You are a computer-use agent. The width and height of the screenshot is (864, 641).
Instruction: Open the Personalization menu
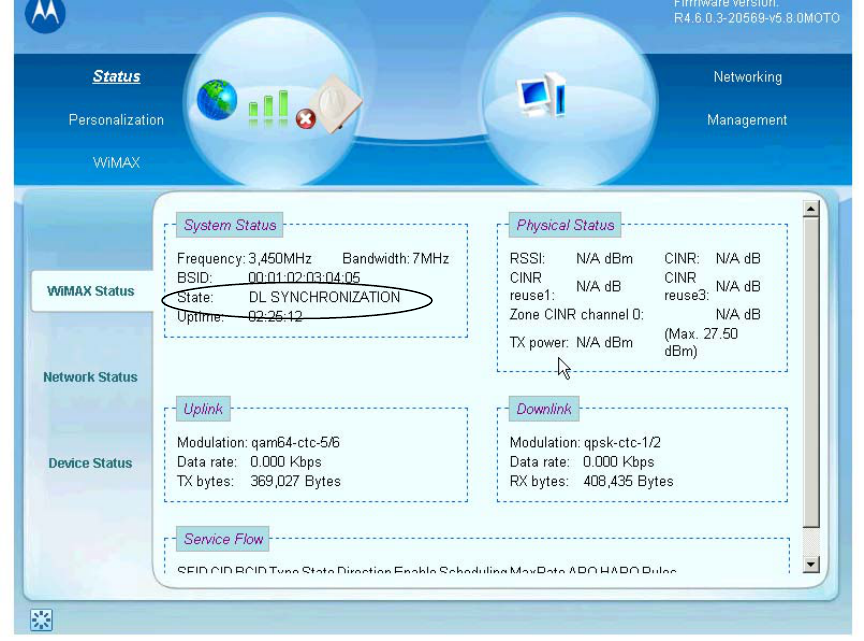coord(116,120)
